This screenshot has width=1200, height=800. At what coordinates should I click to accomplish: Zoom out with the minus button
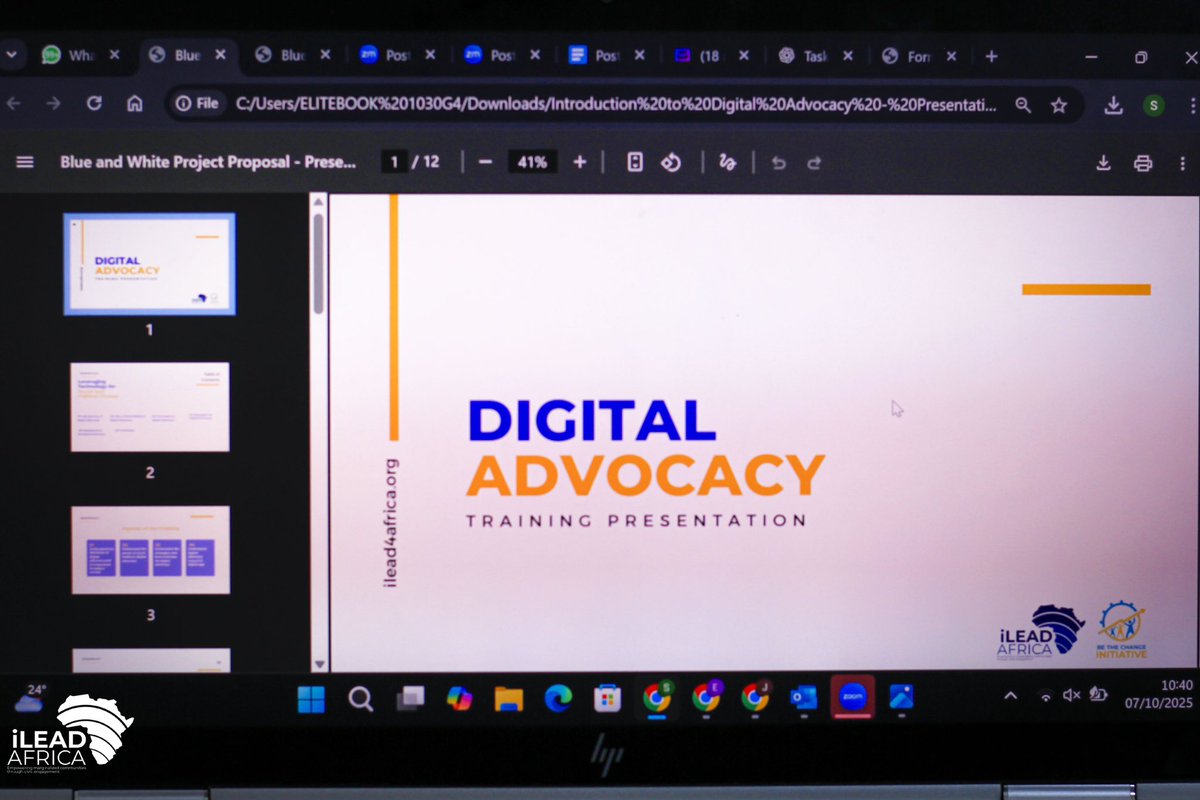[486, 162]
